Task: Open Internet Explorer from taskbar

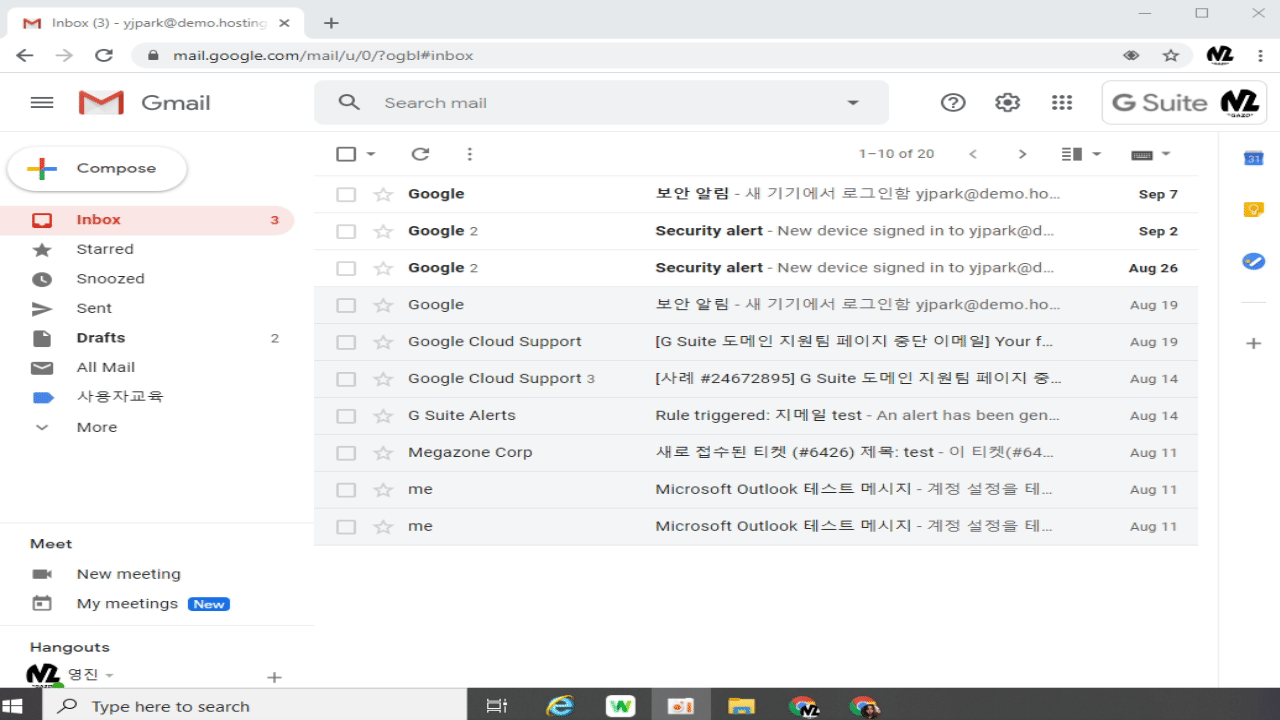Action: (560, 706)
